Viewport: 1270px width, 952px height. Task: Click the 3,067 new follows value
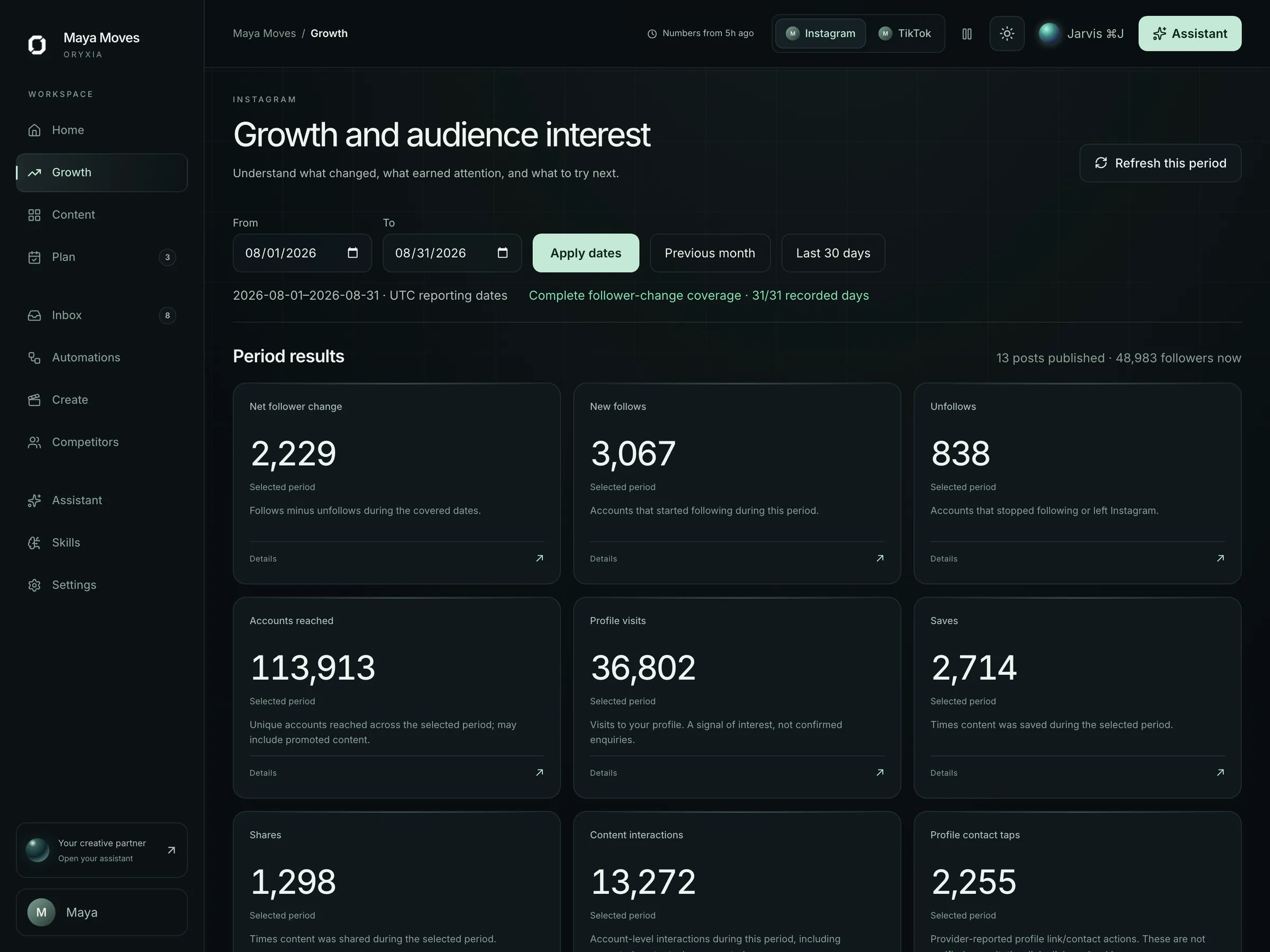pos(633,454)
